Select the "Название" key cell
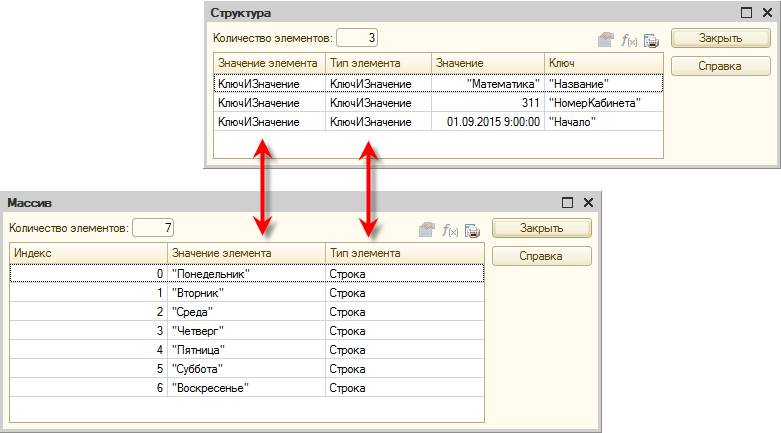Viewport: 781px width, 433px height. [x=604, y=84]
